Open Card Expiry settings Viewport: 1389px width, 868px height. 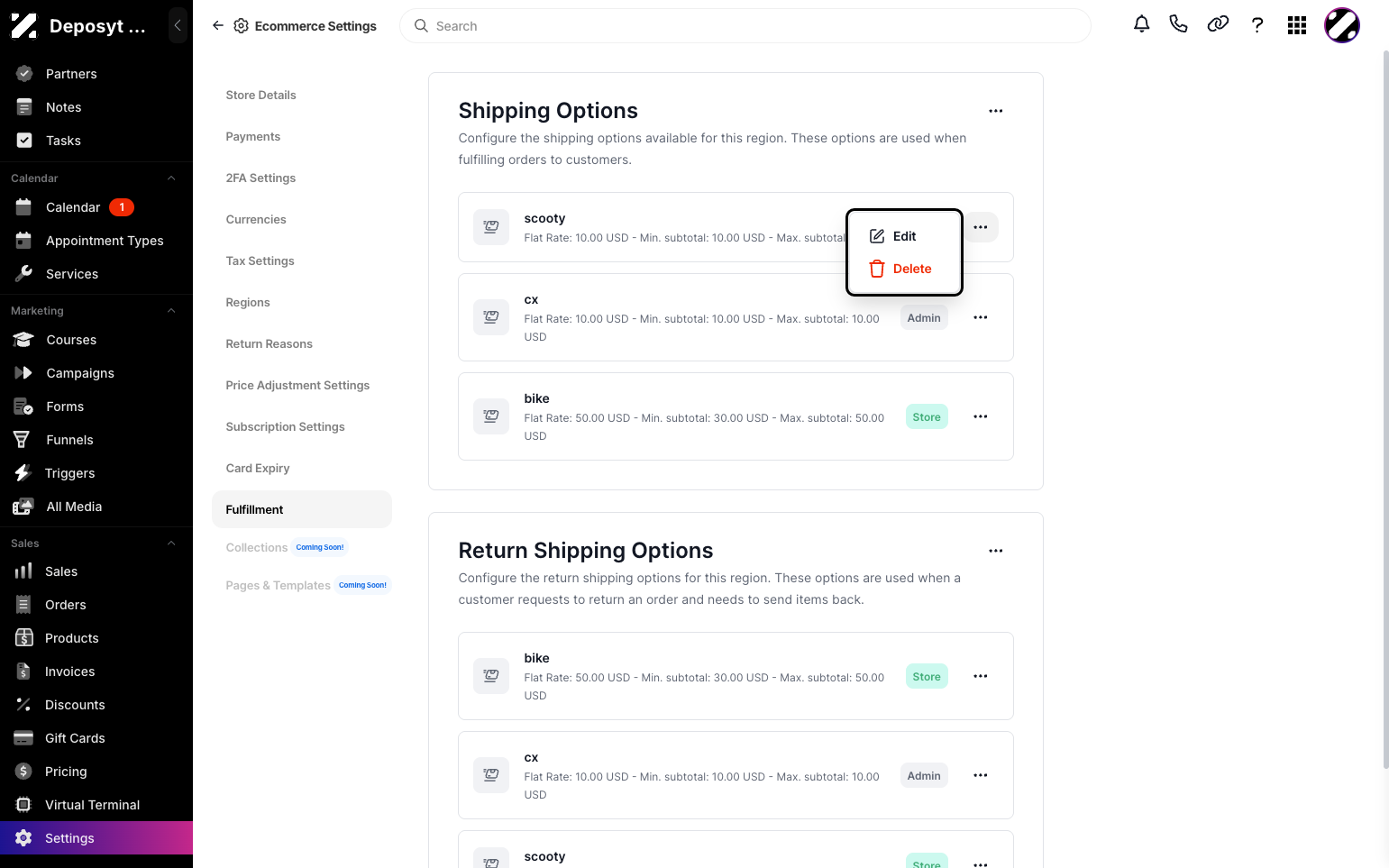258,469
